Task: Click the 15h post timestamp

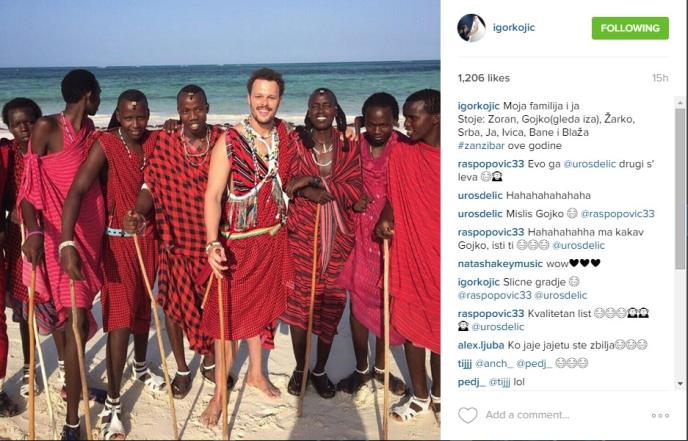Action: pos(660,78)
